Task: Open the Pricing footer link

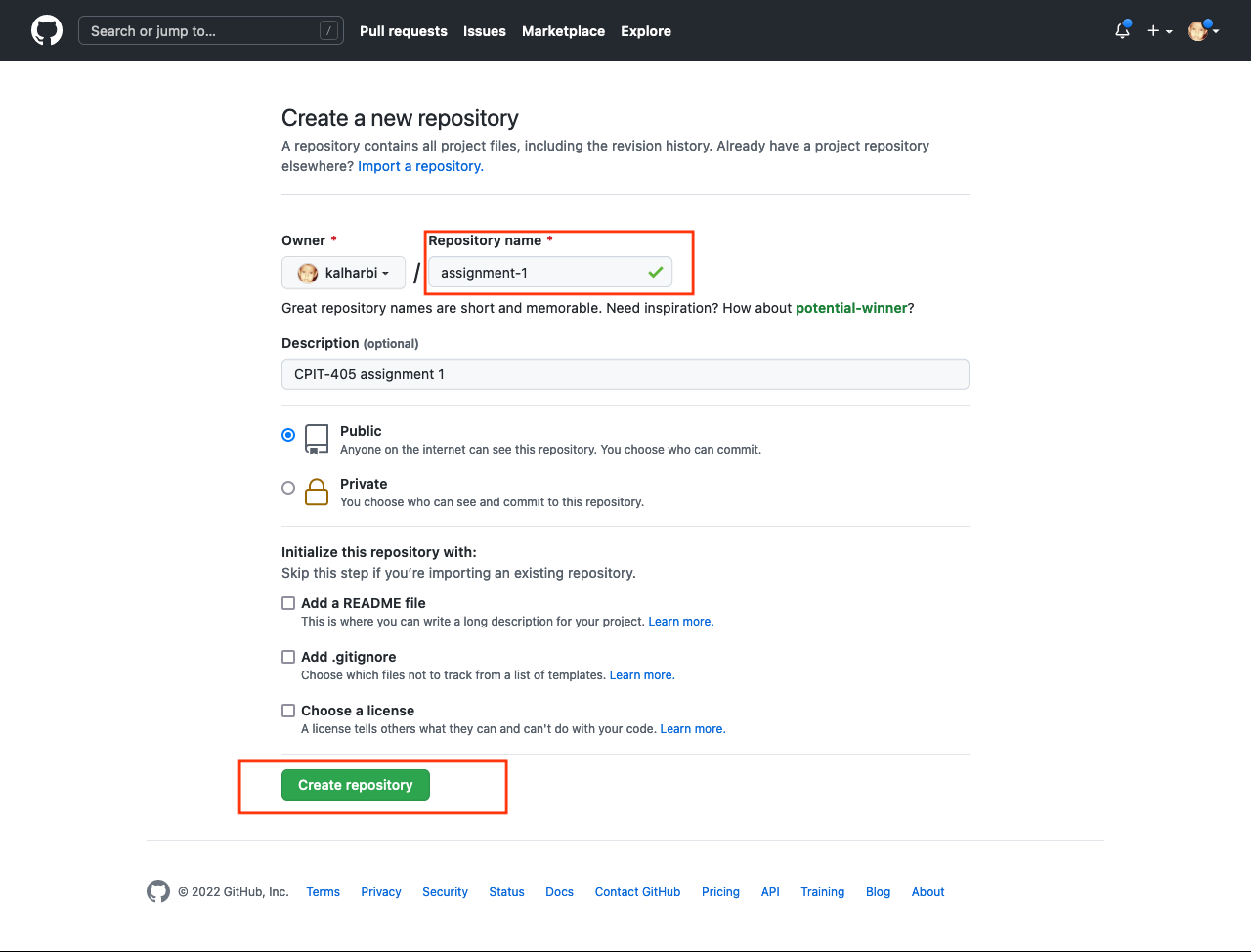Action: pos(720,892)
